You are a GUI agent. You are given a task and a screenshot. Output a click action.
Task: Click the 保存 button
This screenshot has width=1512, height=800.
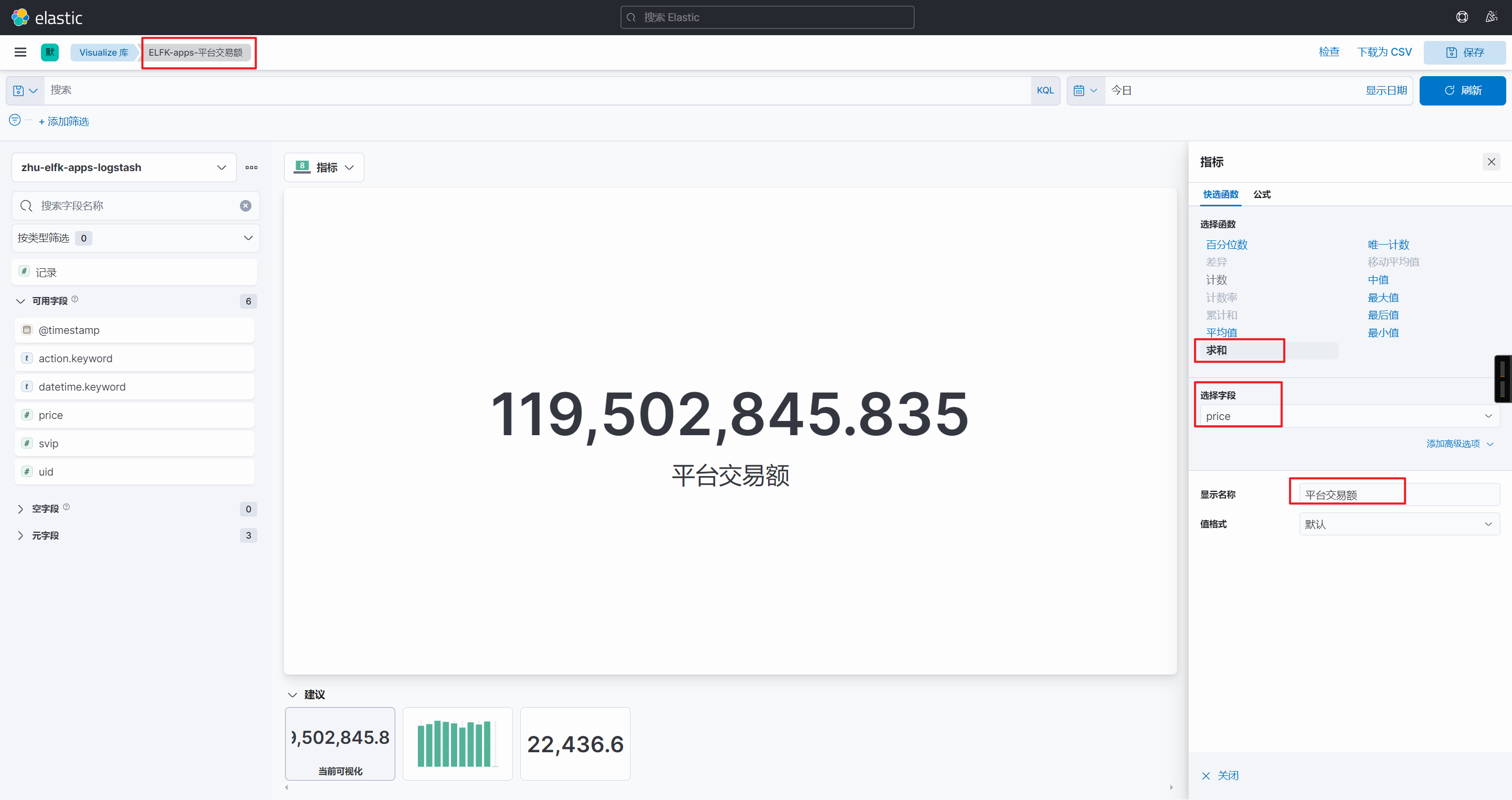[x=1464, y=52]
